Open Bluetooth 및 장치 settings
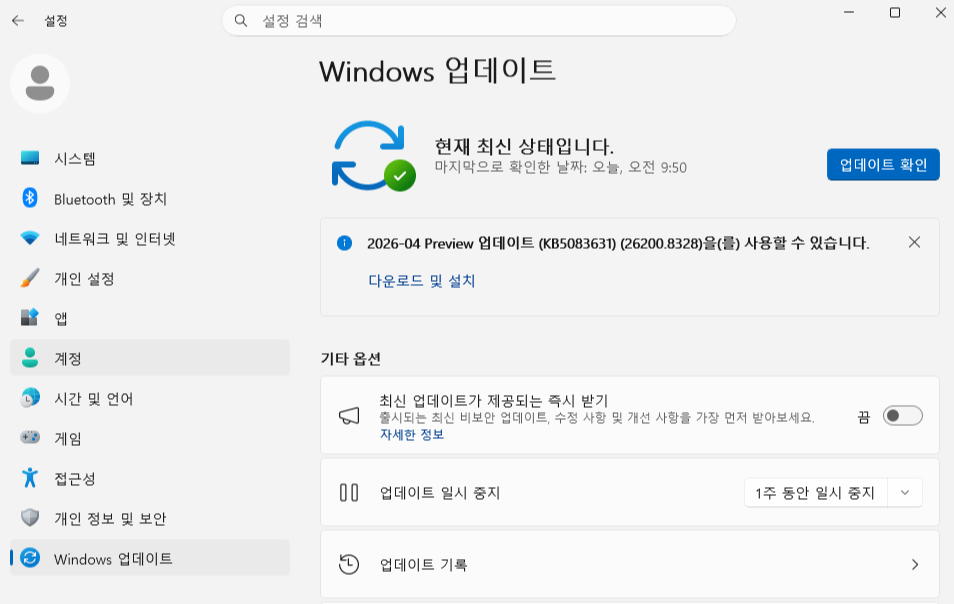Image resolution: width=954 pixels, height=604 pixels. coord(150,198)
